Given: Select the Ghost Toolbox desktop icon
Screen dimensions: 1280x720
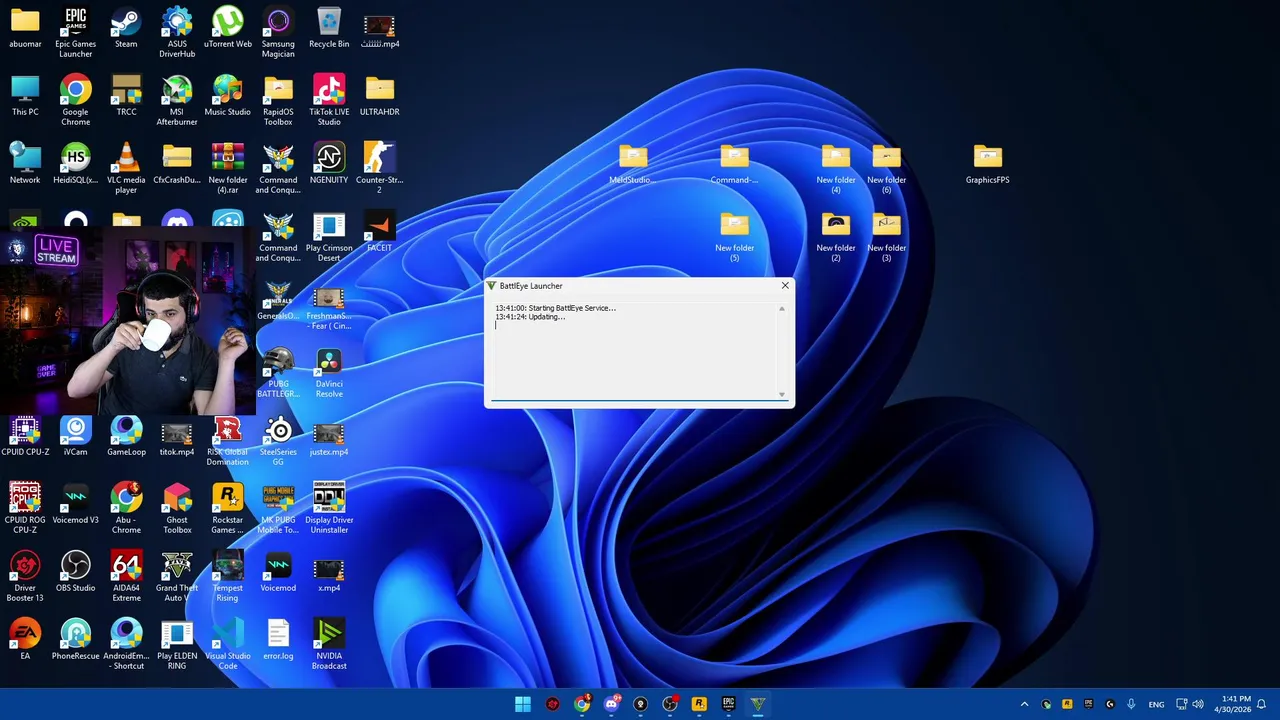Looking at the screenshot, I should [177, 507].
